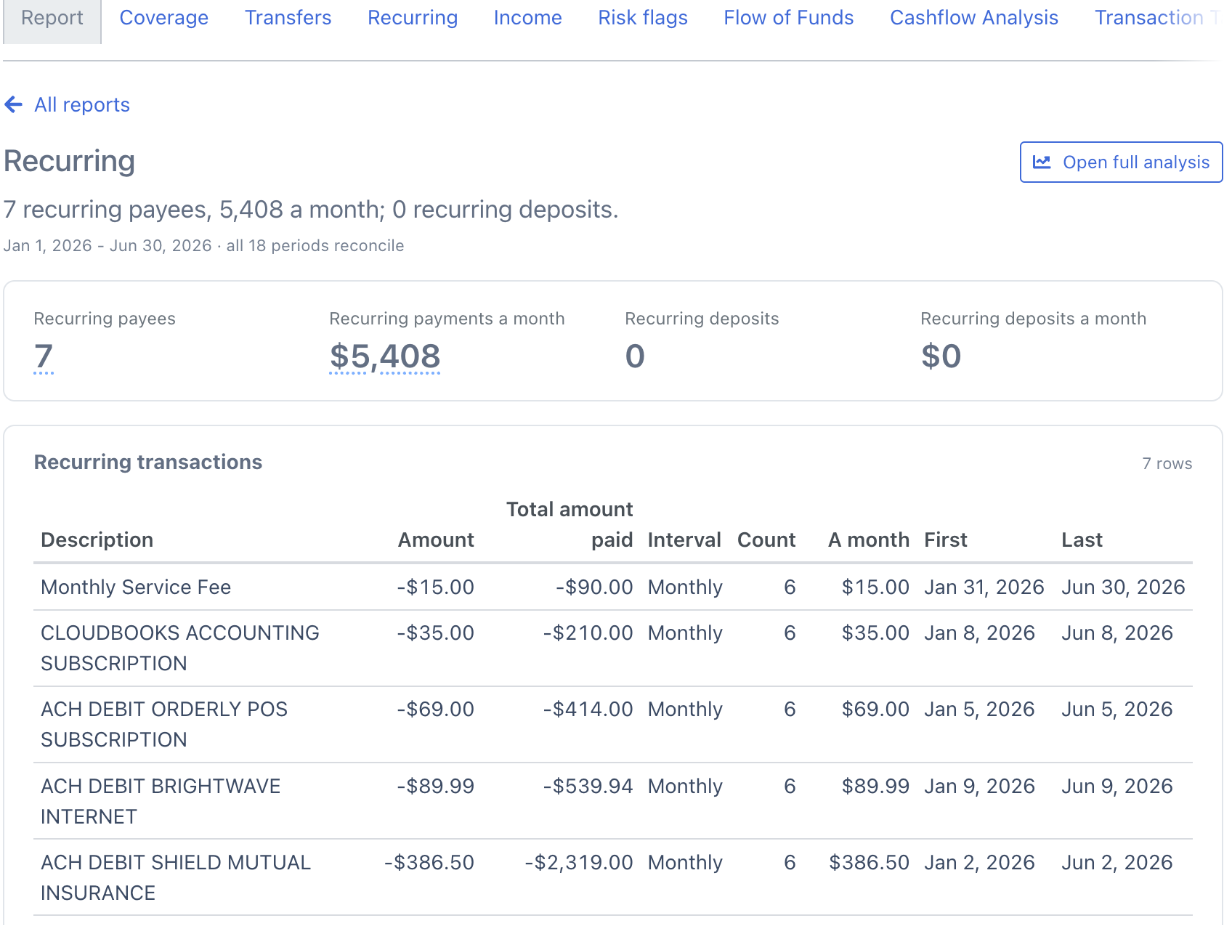Image resolution: width=1232 pixels, height=925 pixels.
Task: Click the date range reconcile subtitle
Action: pyautogui.click(x=204, y=245)
